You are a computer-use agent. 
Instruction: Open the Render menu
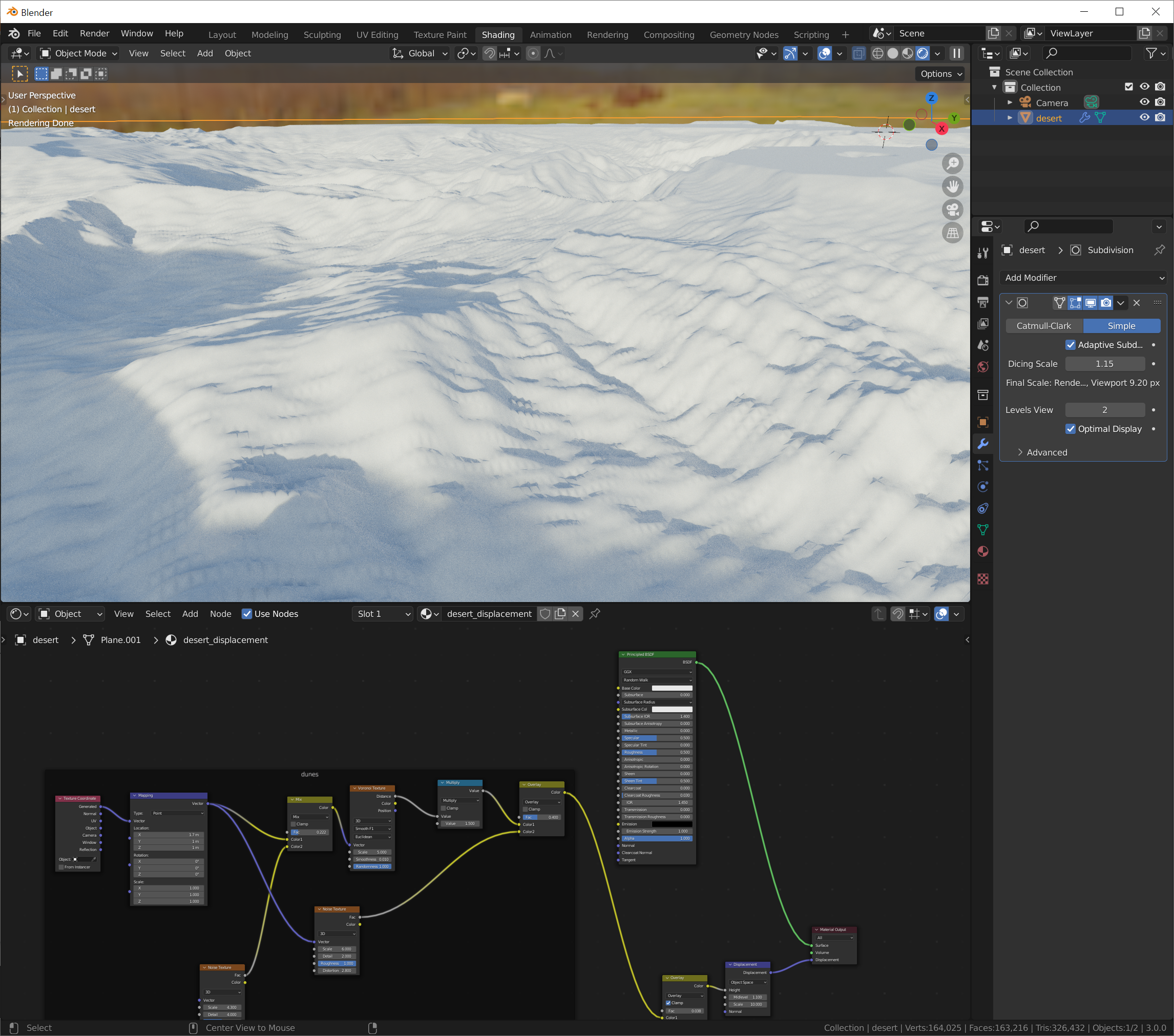94,33
